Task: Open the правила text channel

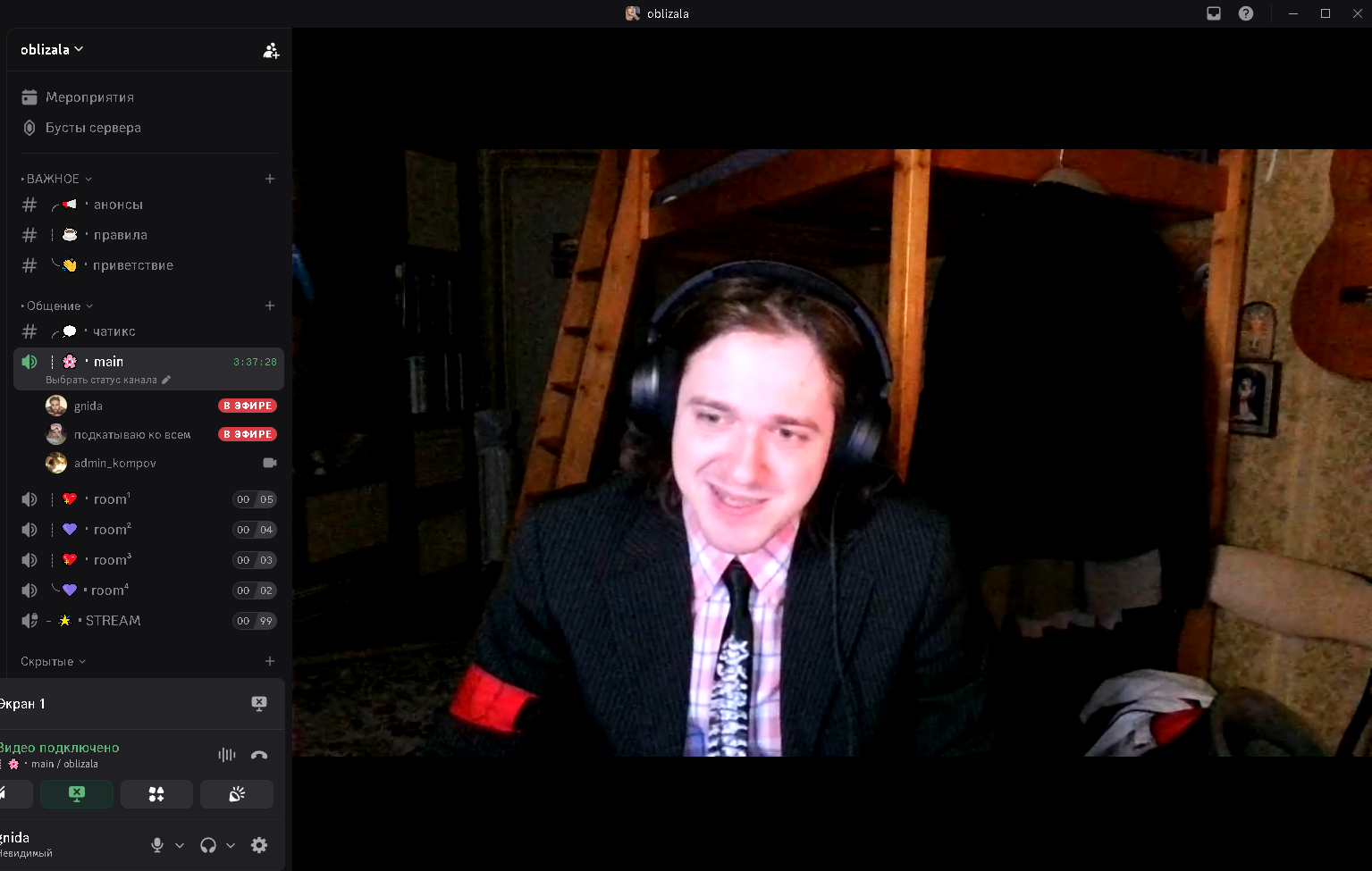Action: [148, 235]
